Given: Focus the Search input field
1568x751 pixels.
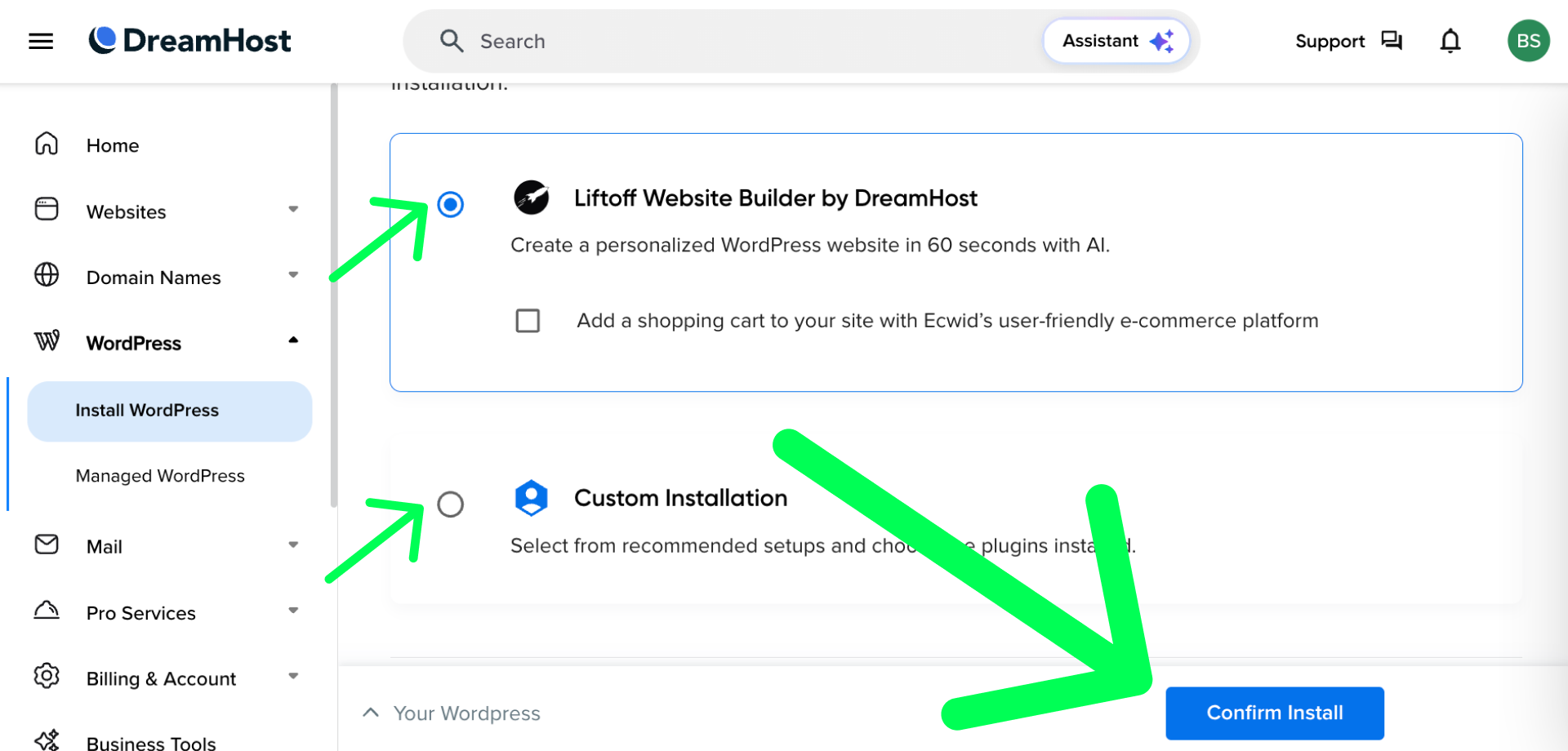Looking at the screenshot, I should (x=735, y=41).
